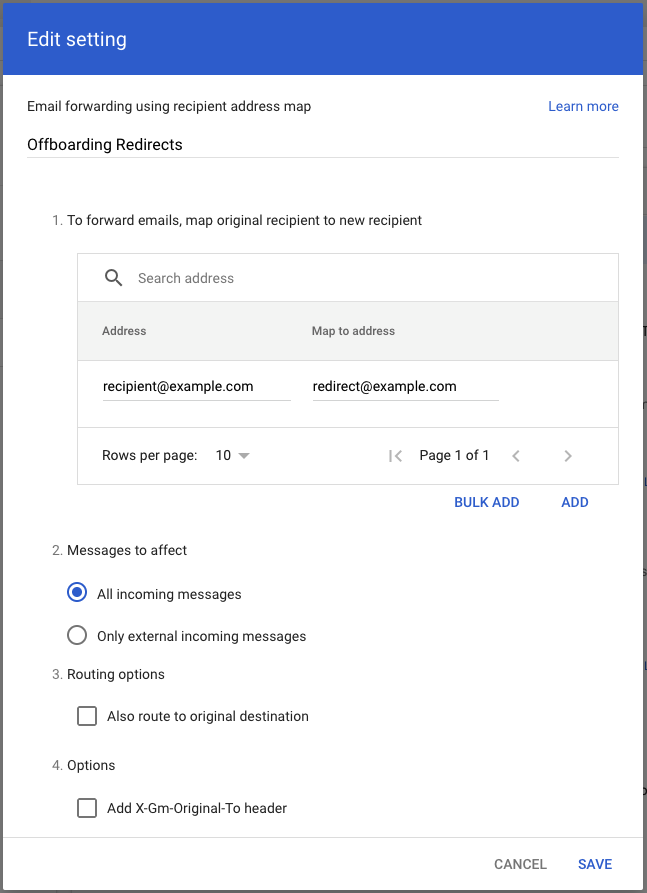Click the previous page chevron
The height and width of the screenshot is (893, 647).
pyautogui.click(x=516, y=456)
